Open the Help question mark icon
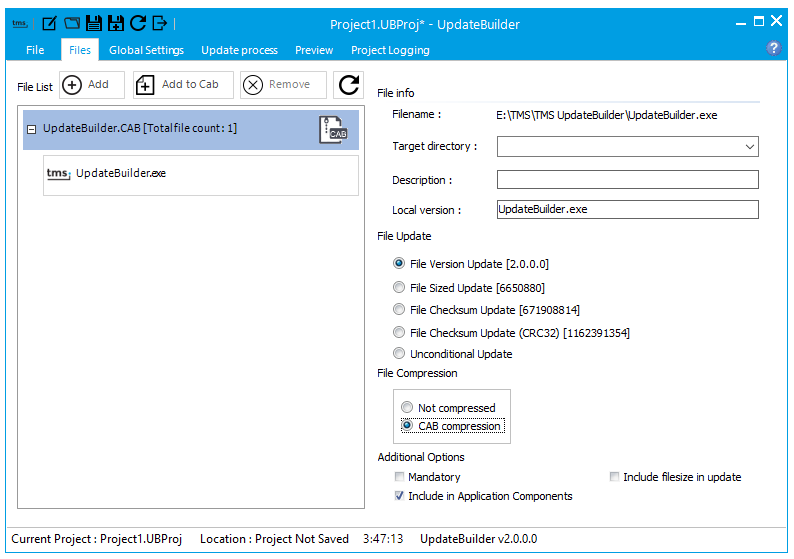The width and height of the screenshot is (794, 559). (773, 48)
